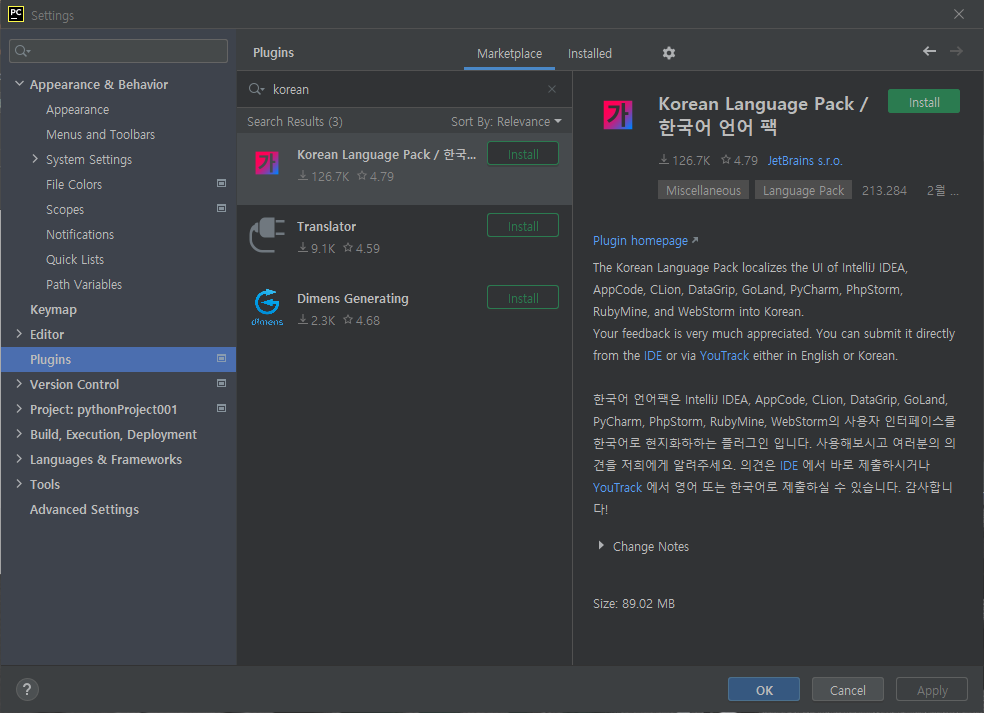The image size is (984, 713).
Task: Select the Translator result row title
Action: click(x=326, y=227)
